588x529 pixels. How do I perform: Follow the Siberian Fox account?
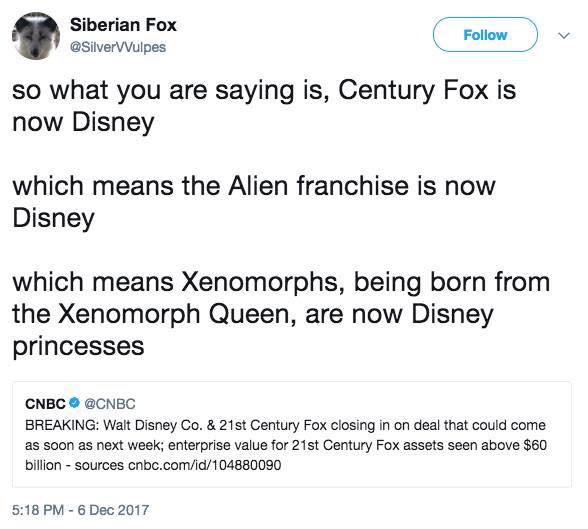pyautogui.click(x=485, y=34)
